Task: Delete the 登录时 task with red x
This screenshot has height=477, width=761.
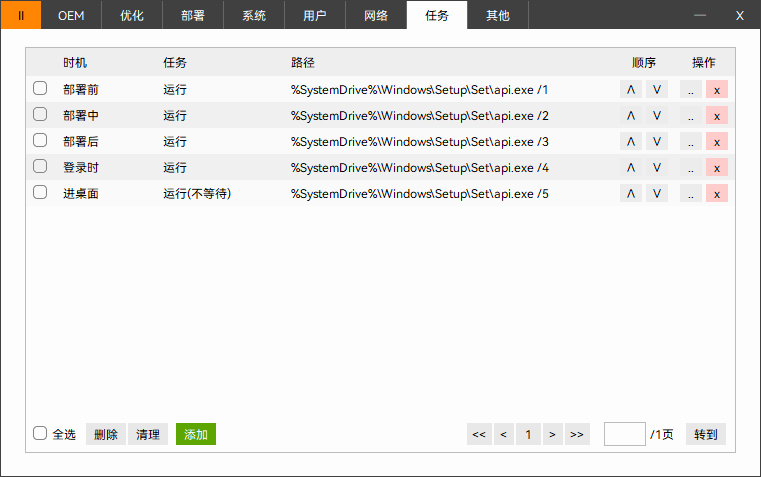Action: (717, 168)
